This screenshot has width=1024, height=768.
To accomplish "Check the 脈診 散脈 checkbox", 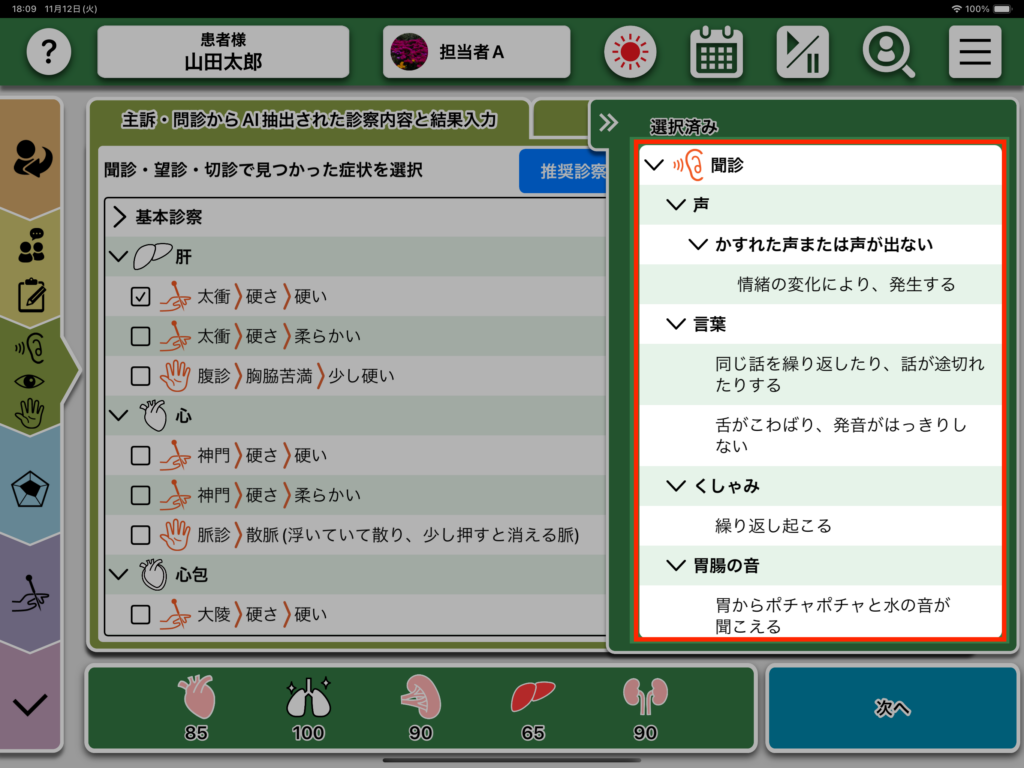I will tap(141, 535).
